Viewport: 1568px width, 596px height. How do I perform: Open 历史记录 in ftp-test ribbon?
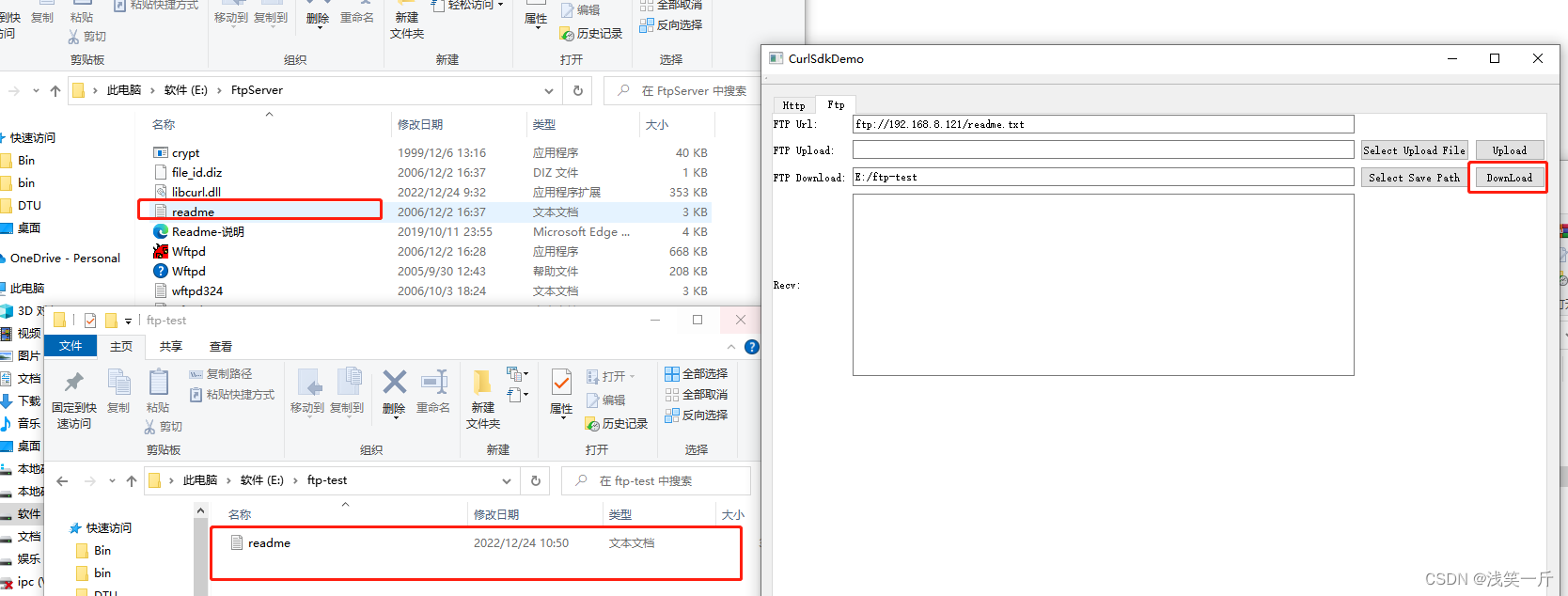tap(617, 424)
